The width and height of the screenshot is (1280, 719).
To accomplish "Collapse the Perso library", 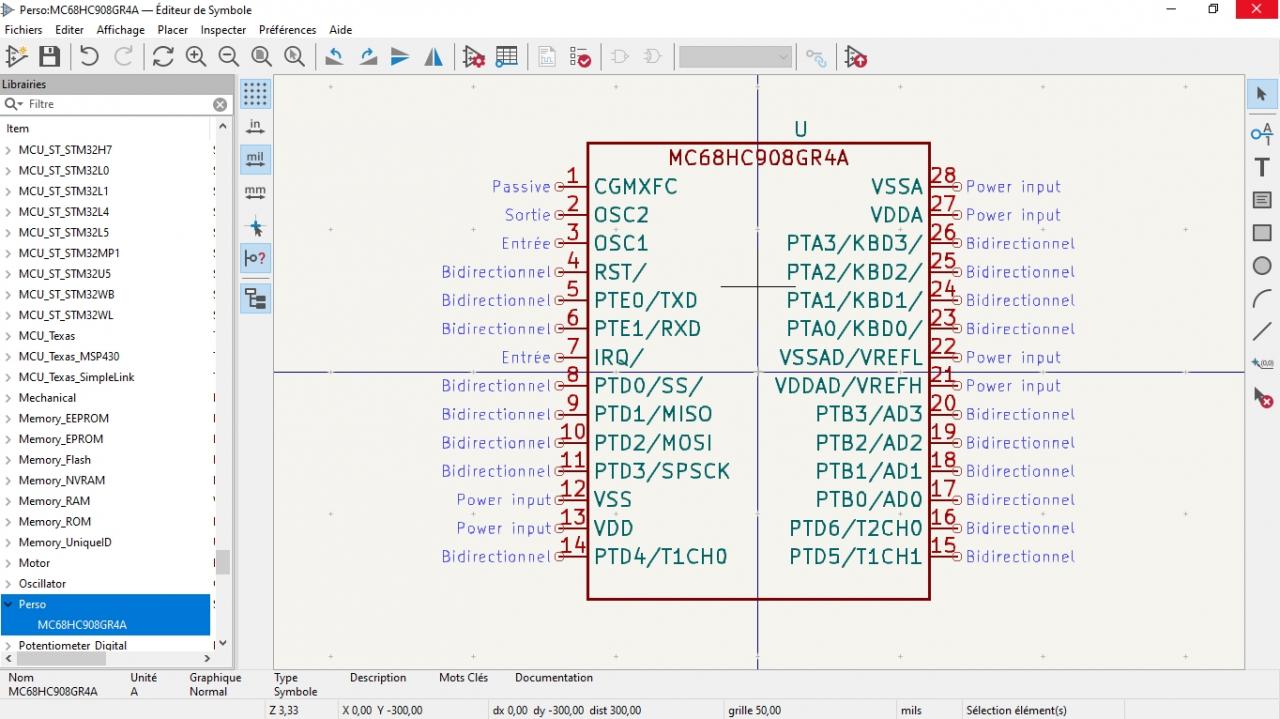I will [x=9, y=604].
